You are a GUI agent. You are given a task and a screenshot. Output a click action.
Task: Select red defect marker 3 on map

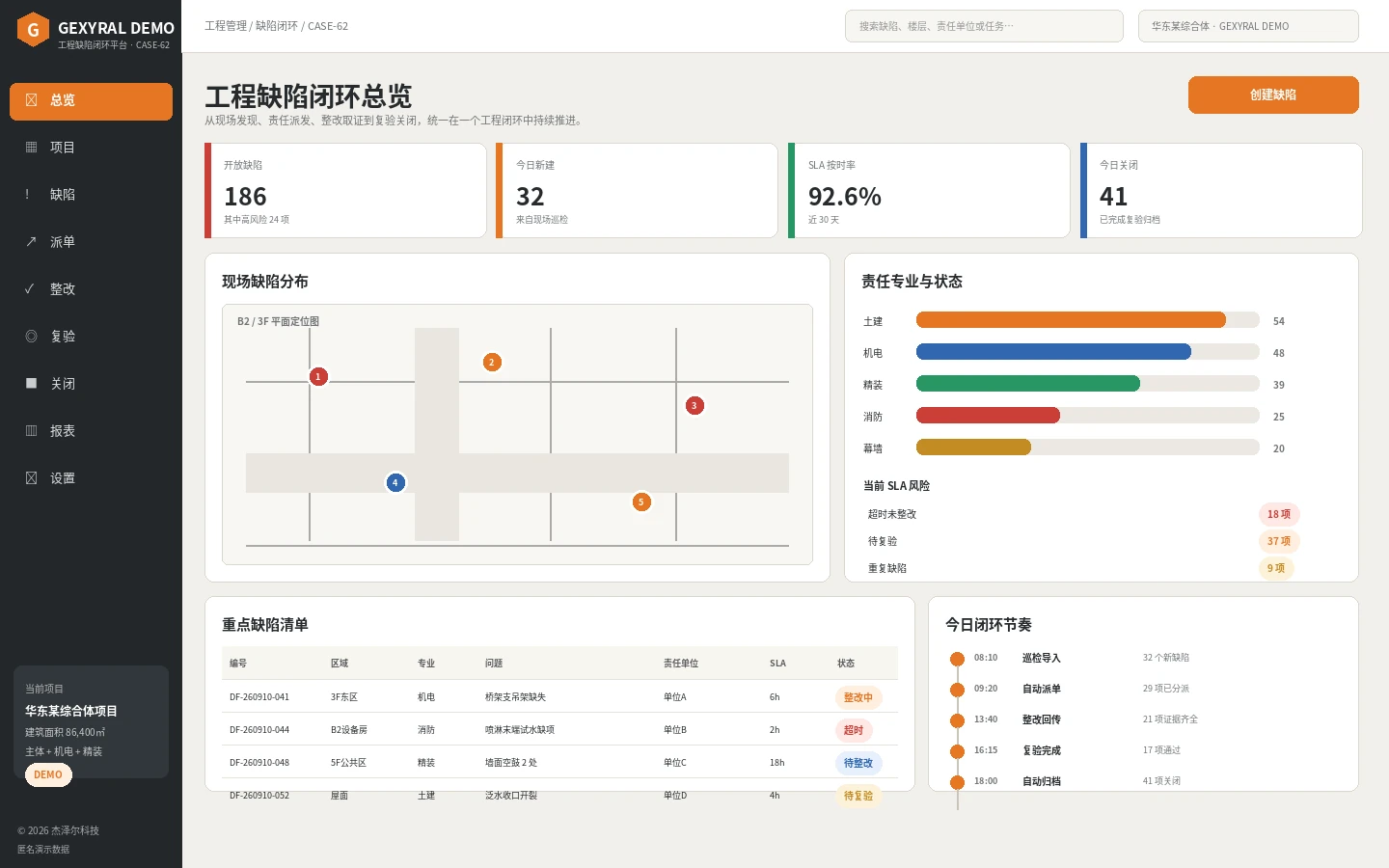pos(694,406)
